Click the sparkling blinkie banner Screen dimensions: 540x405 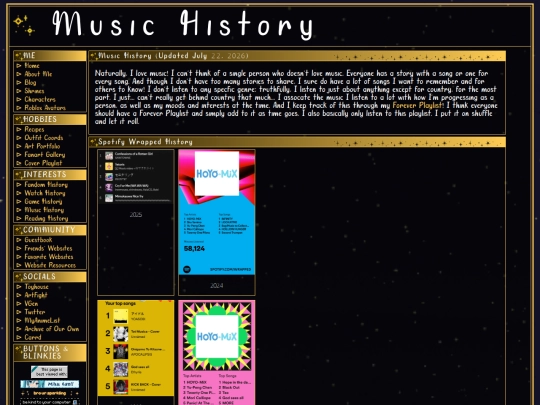[50, 393]
